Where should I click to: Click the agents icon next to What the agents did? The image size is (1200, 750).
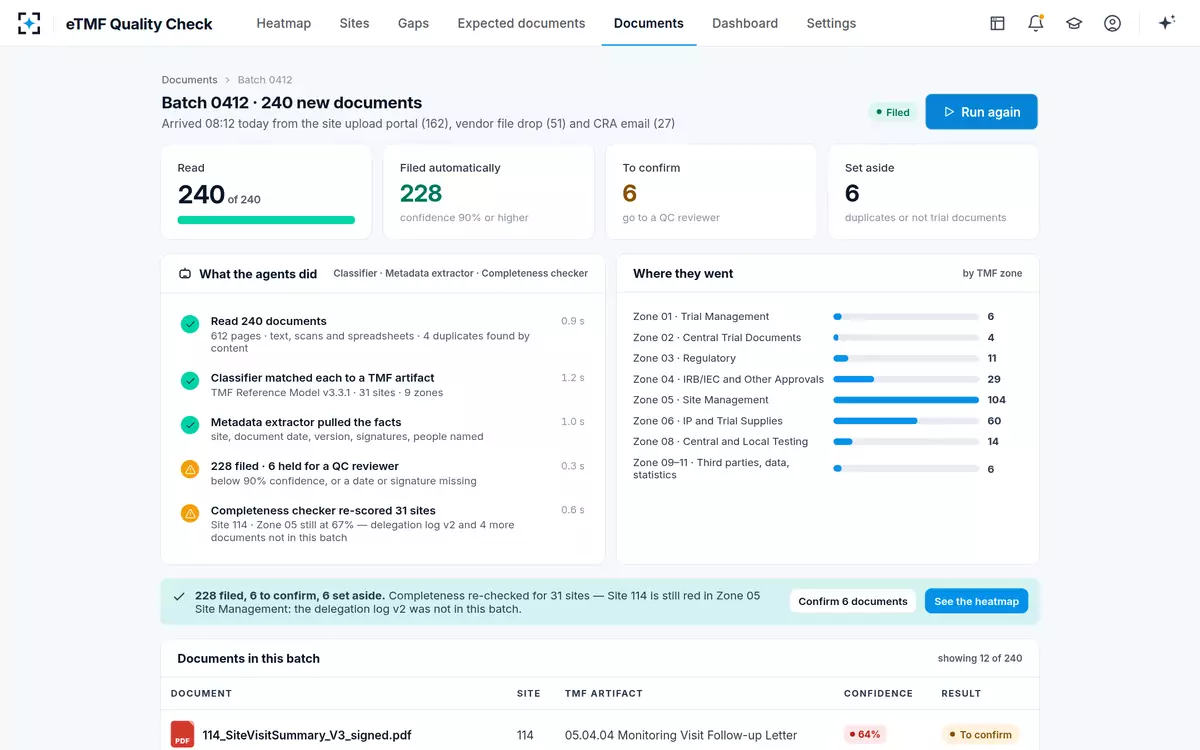(185, 273)
